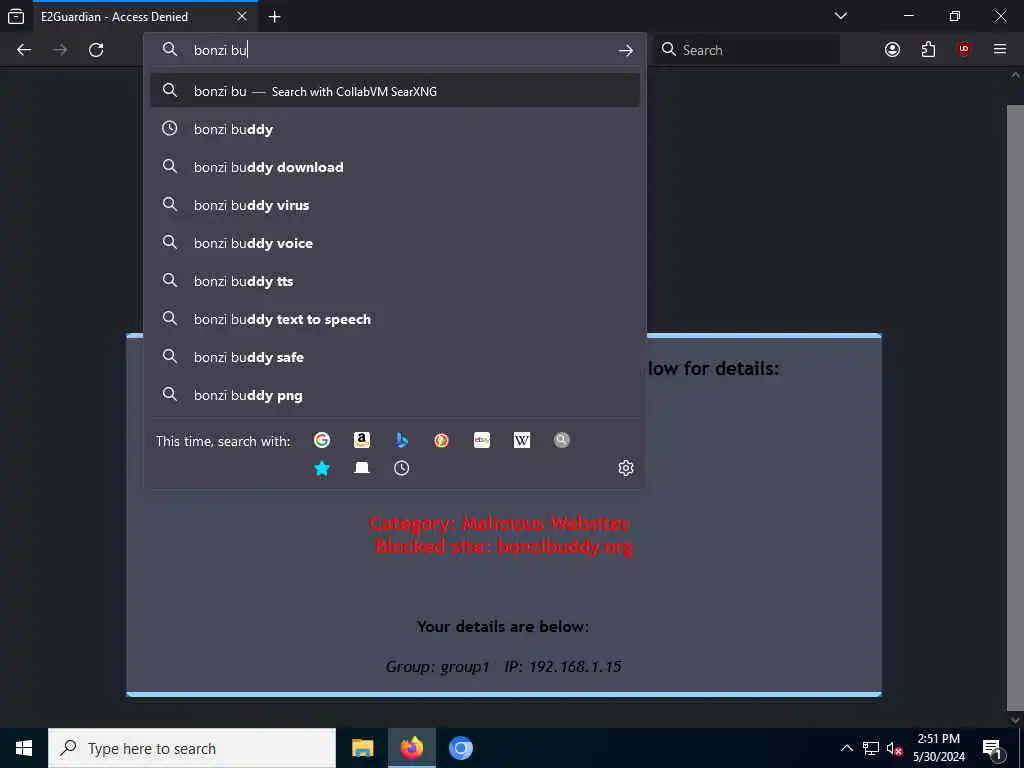This screenshot has width=1024, height=768.
Task: Choose 'bonzi bu' Search with CollabVM SearXNG
Action: point(394,91)
